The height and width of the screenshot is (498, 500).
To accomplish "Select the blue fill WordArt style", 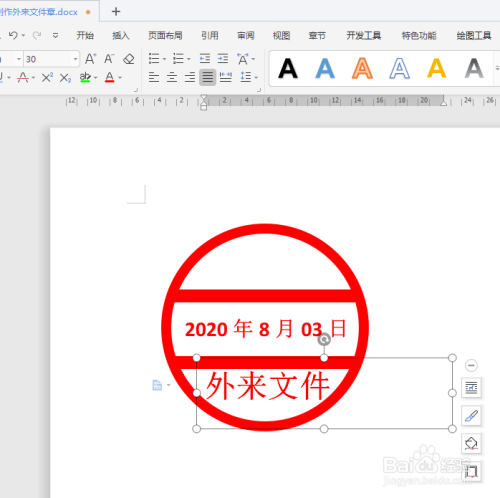I will [x=325, y=69].
